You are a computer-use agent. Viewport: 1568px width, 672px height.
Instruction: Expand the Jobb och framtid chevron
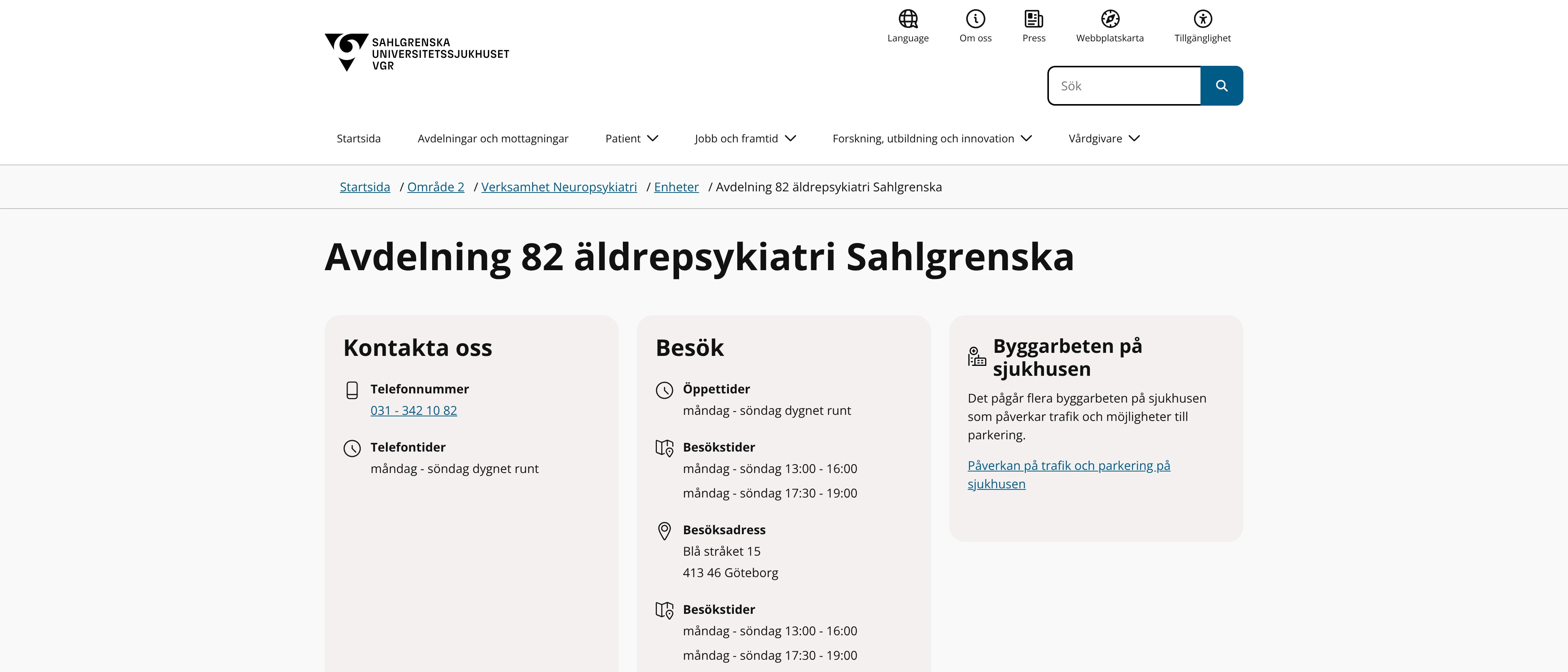pyautogui.click(x=790, y=138)
